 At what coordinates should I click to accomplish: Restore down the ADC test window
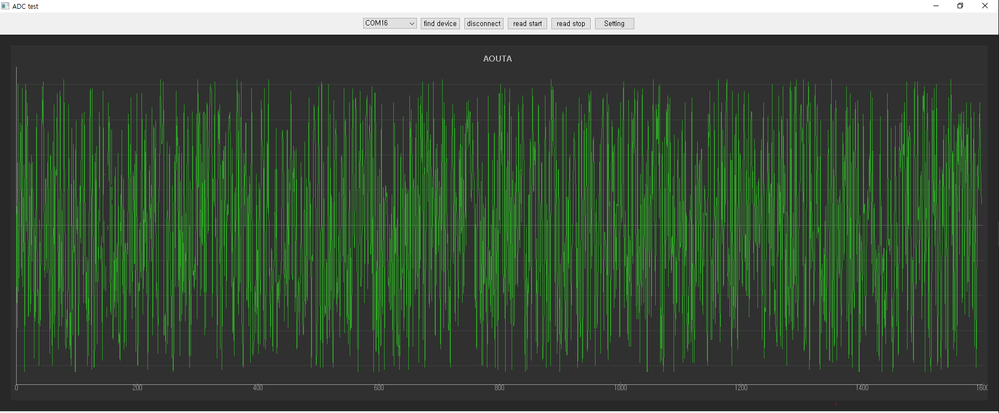959,6
